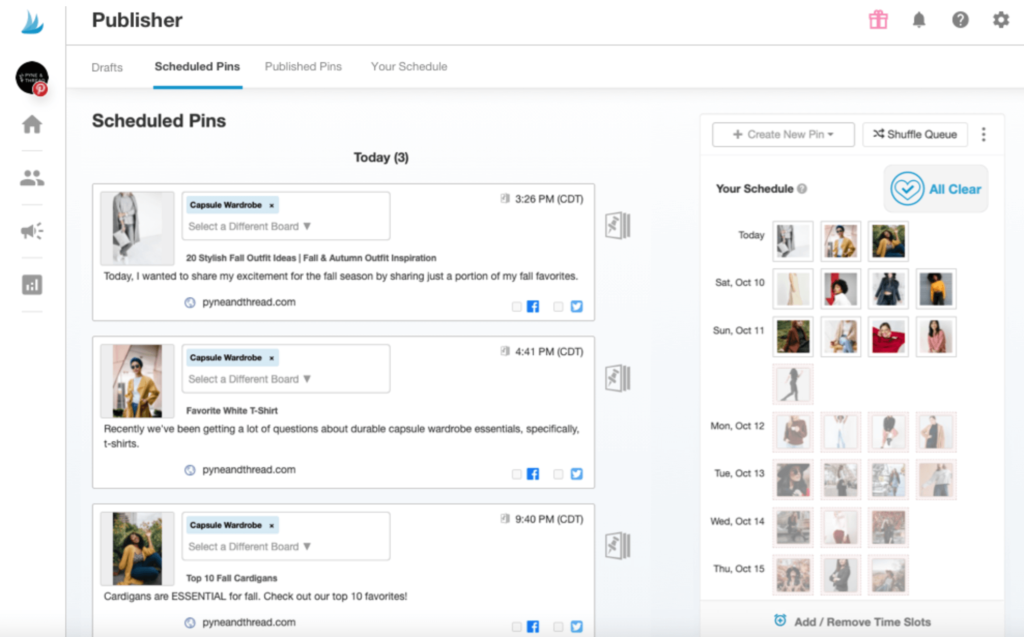The height and width of the screenshot is (637, 1024).
Task: Select the Scheduled Pins tab
Action: point(197,67)
